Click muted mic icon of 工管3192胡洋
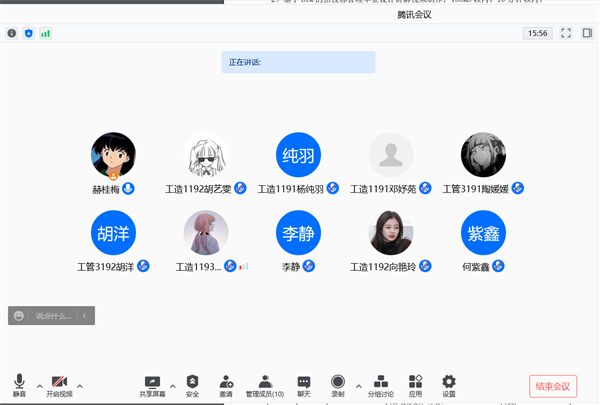600x405 pixels. [143, 266]
